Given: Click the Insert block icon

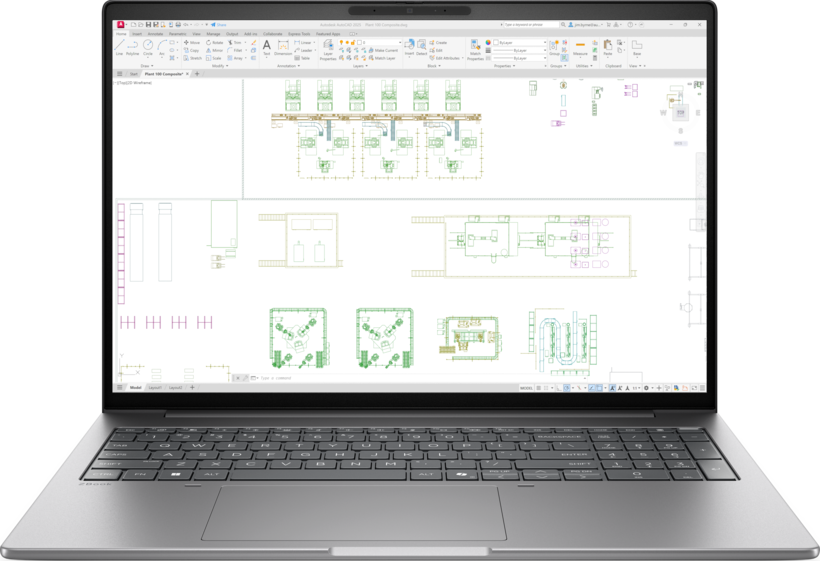Looking at the screenshot, I should tap(409, 47).
